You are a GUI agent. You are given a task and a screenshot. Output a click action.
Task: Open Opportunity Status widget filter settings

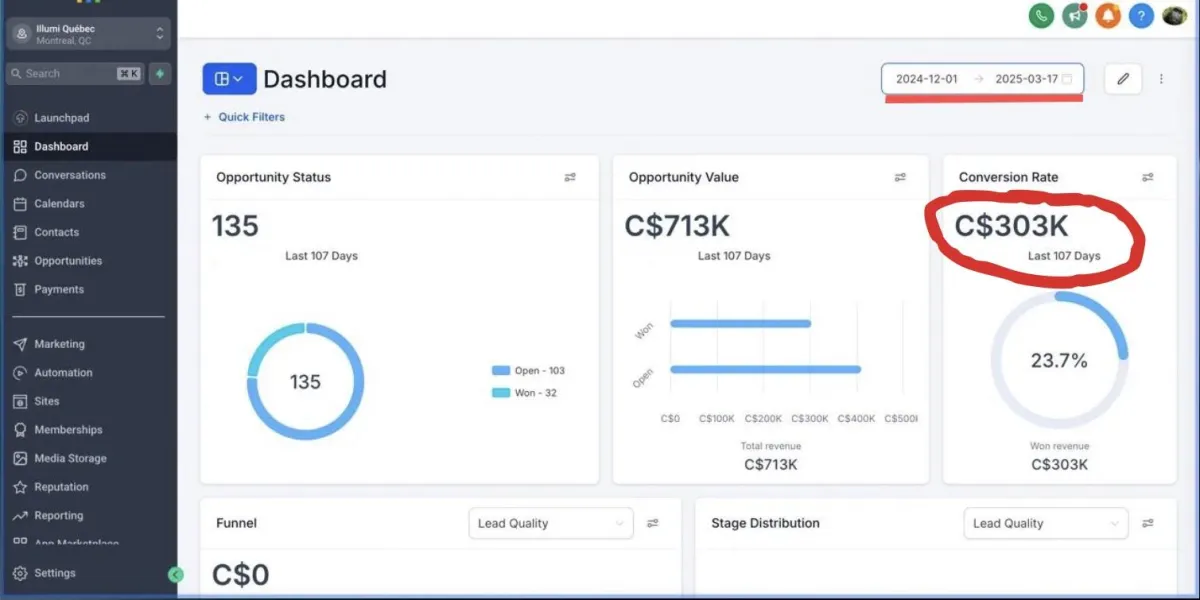(570, 177)
